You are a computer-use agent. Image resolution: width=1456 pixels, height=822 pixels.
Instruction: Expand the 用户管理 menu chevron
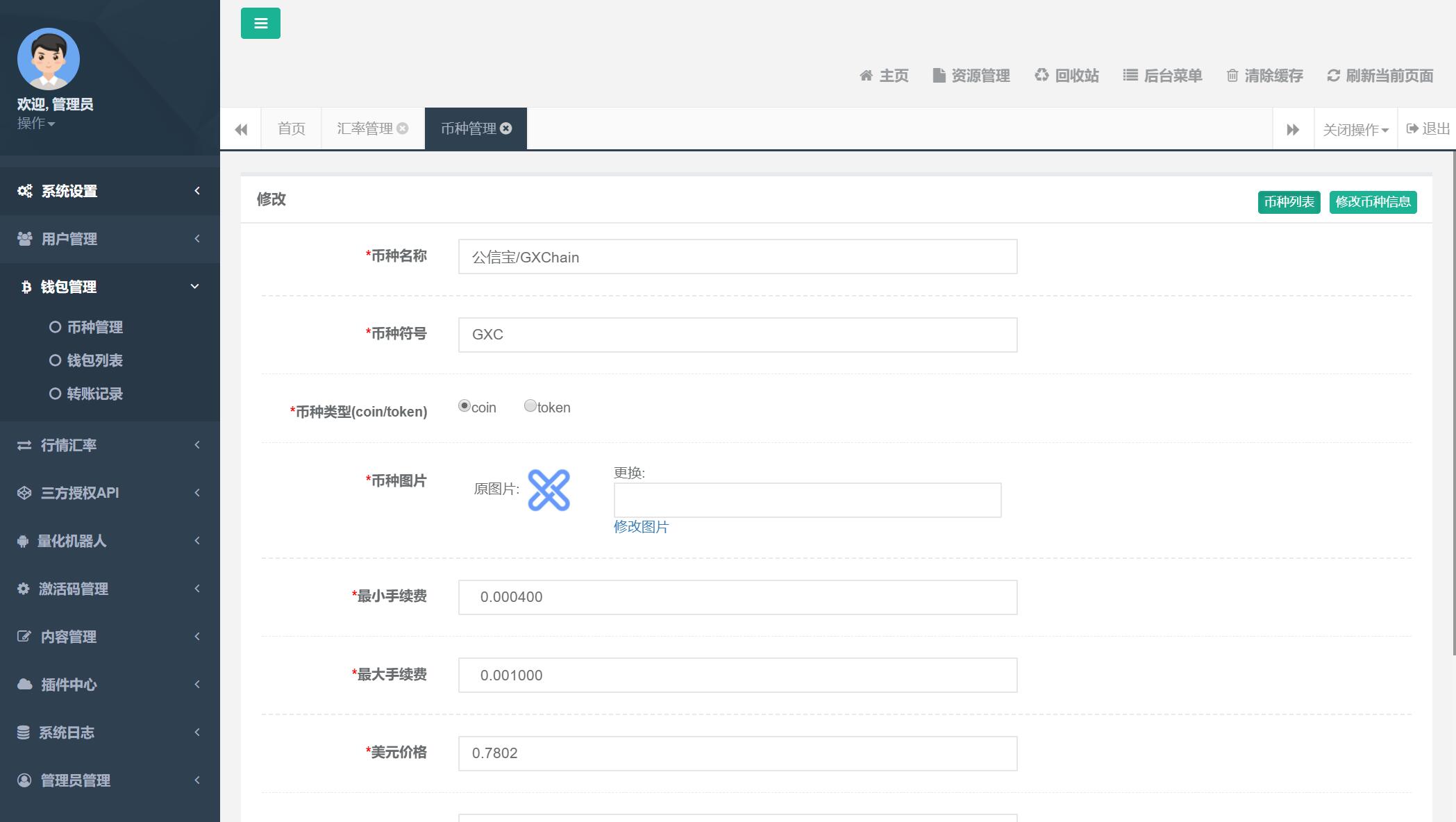click(x=197, y=238)
